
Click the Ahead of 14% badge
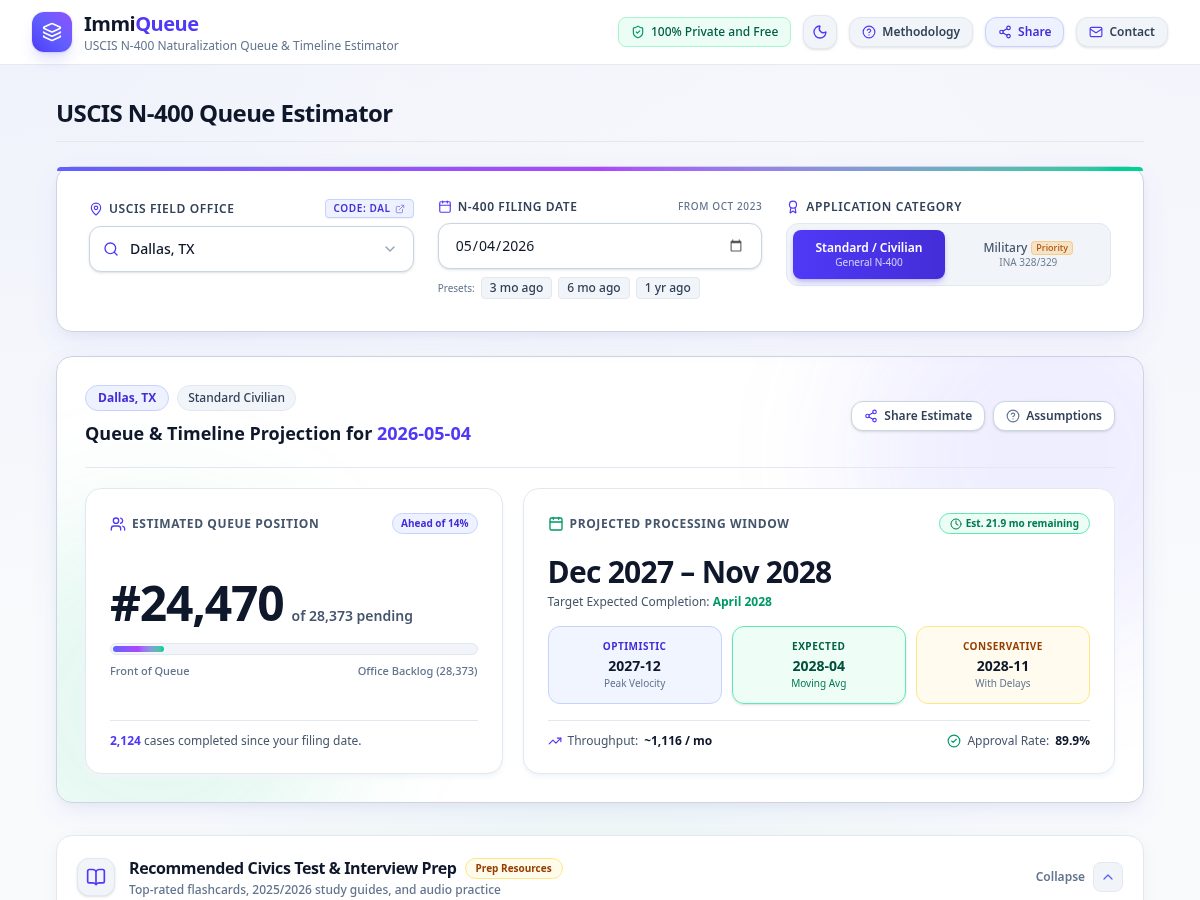click(x=435, y=523)
